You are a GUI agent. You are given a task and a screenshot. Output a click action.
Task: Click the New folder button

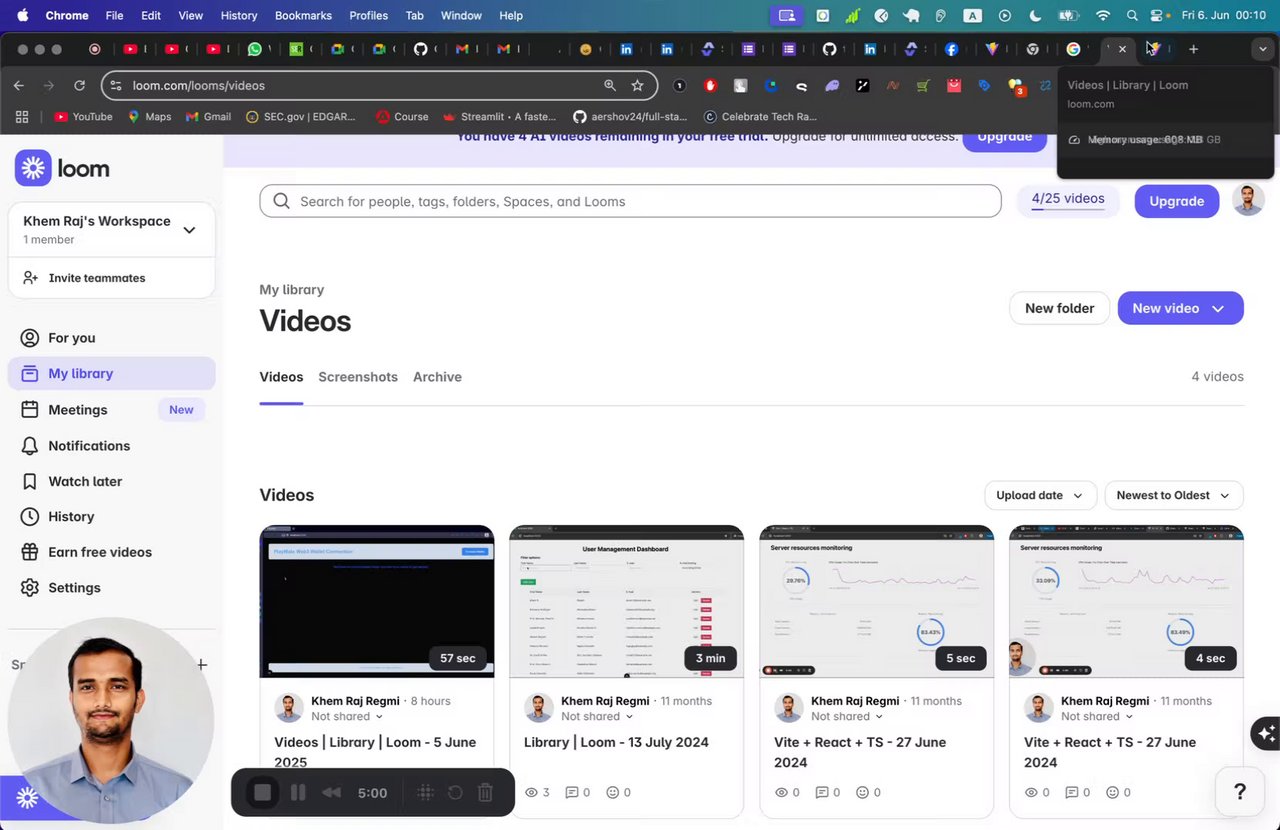point(1059,308)
